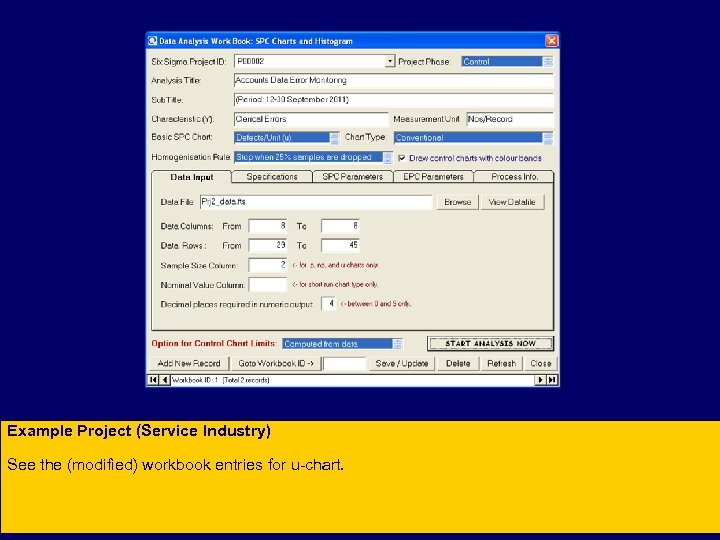Go to next record arrow

coord(540,380)
